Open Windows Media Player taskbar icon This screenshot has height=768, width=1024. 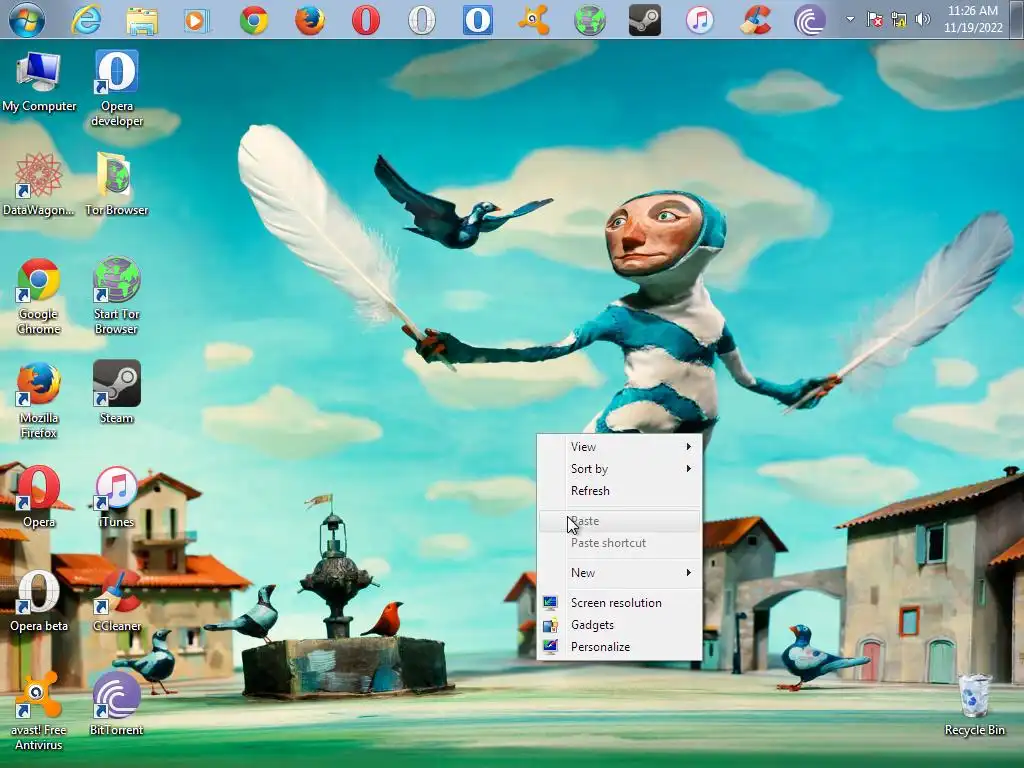[197, 20]
